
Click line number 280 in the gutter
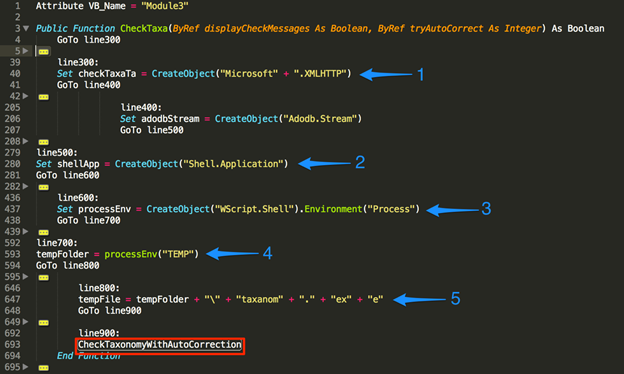pos(12,164)
